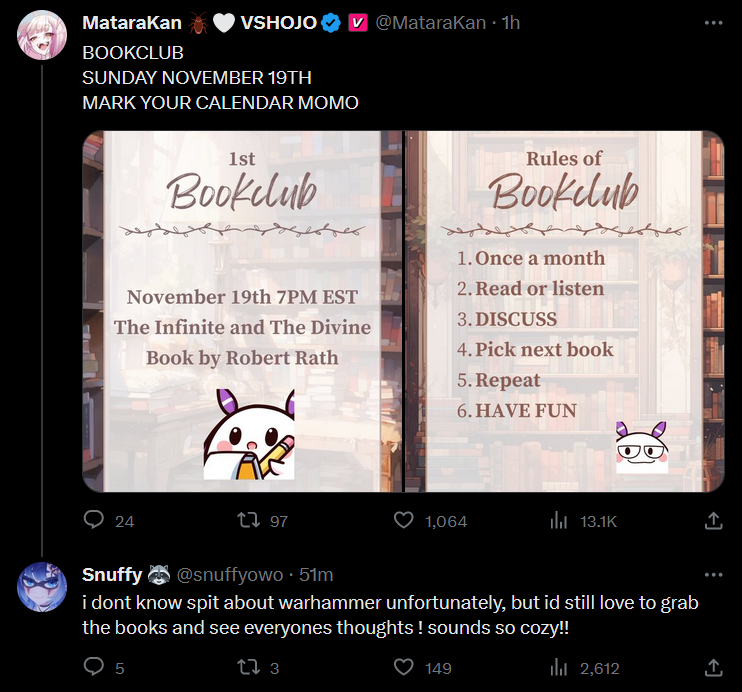The height and width of the screenshot is (692, 742).
Task: Reply to Snuffy's tweet
Action: click(94, 667)
